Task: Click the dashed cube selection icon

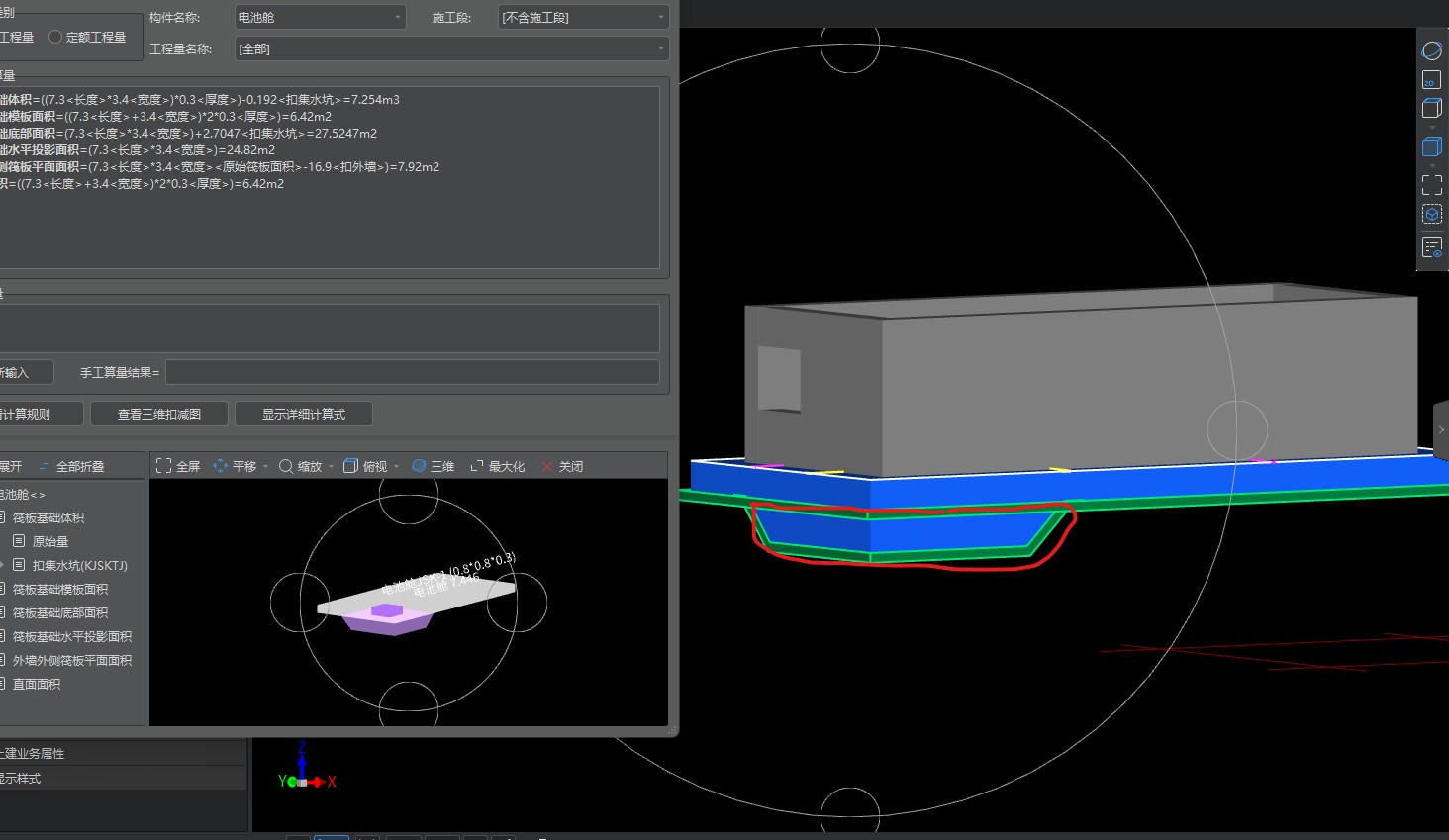Action: 1431,214
